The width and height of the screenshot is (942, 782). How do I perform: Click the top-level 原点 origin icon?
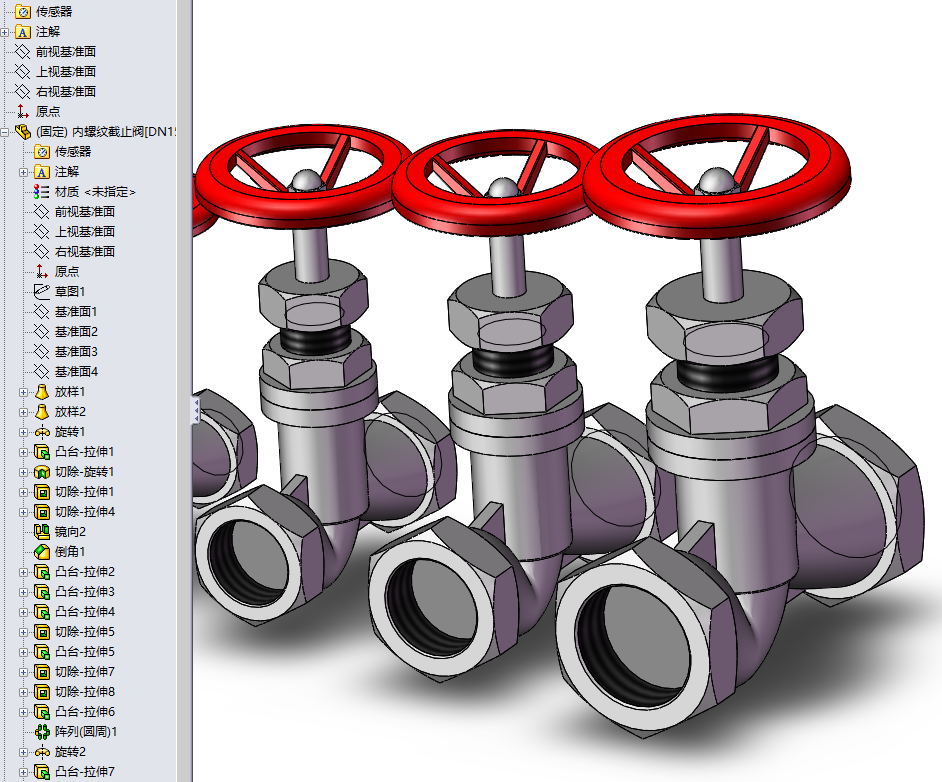pyautogui.click(x=23, y=111)
